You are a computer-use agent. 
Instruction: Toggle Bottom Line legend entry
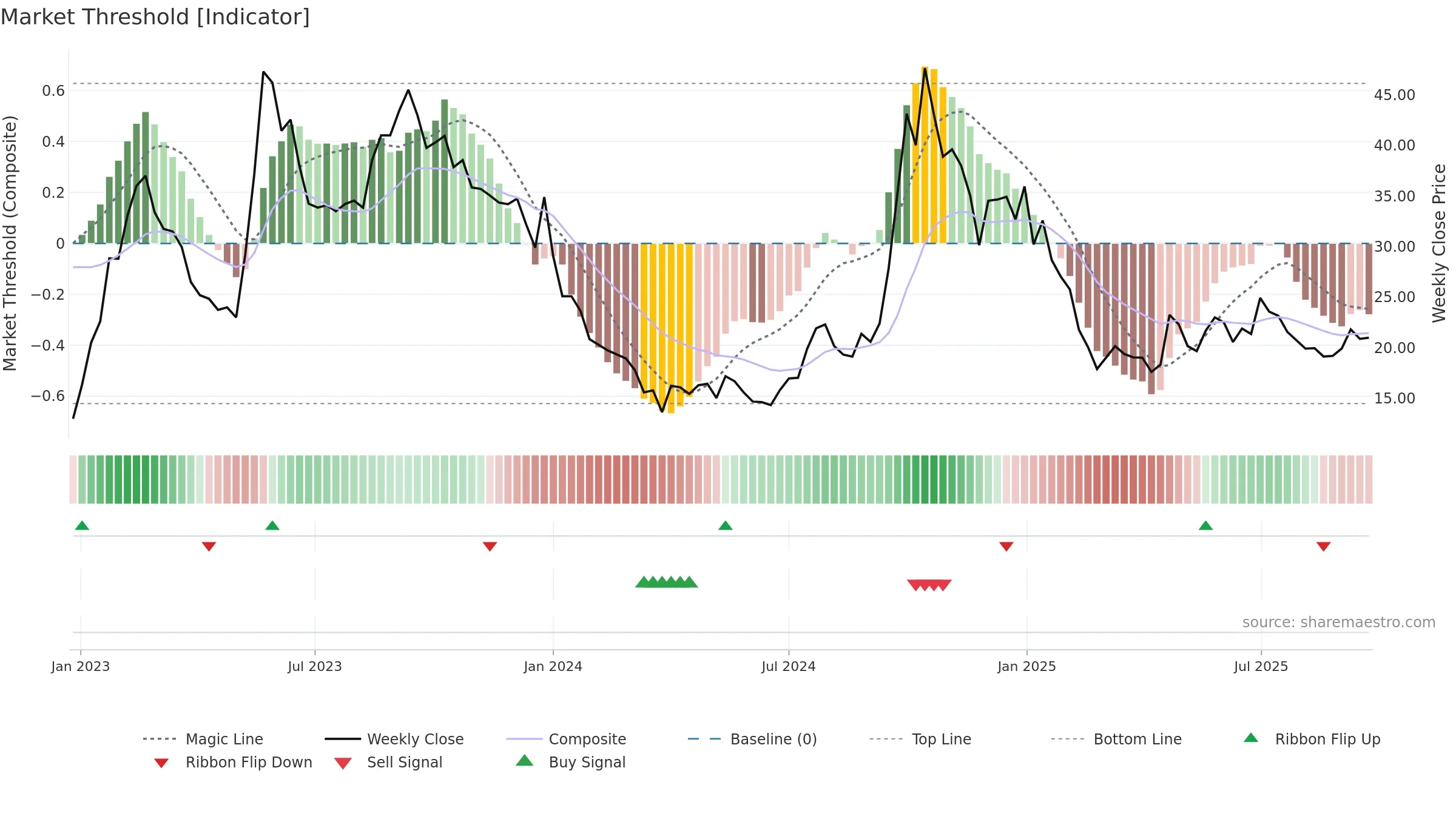click(x=1116, y=739)
